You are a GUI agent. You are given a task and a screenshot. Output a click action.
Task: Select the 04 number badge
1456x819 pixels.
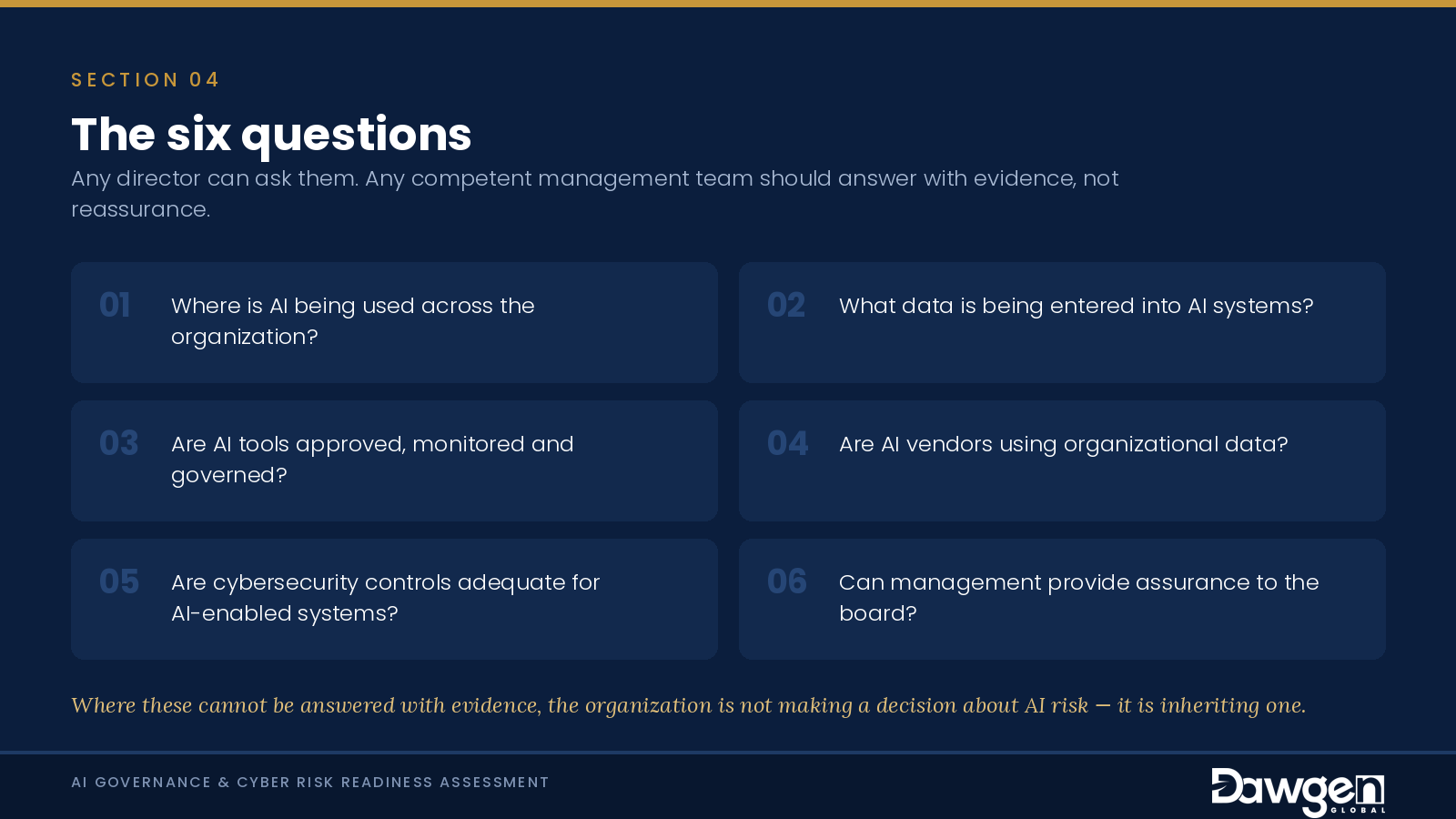tap(788, 443)
